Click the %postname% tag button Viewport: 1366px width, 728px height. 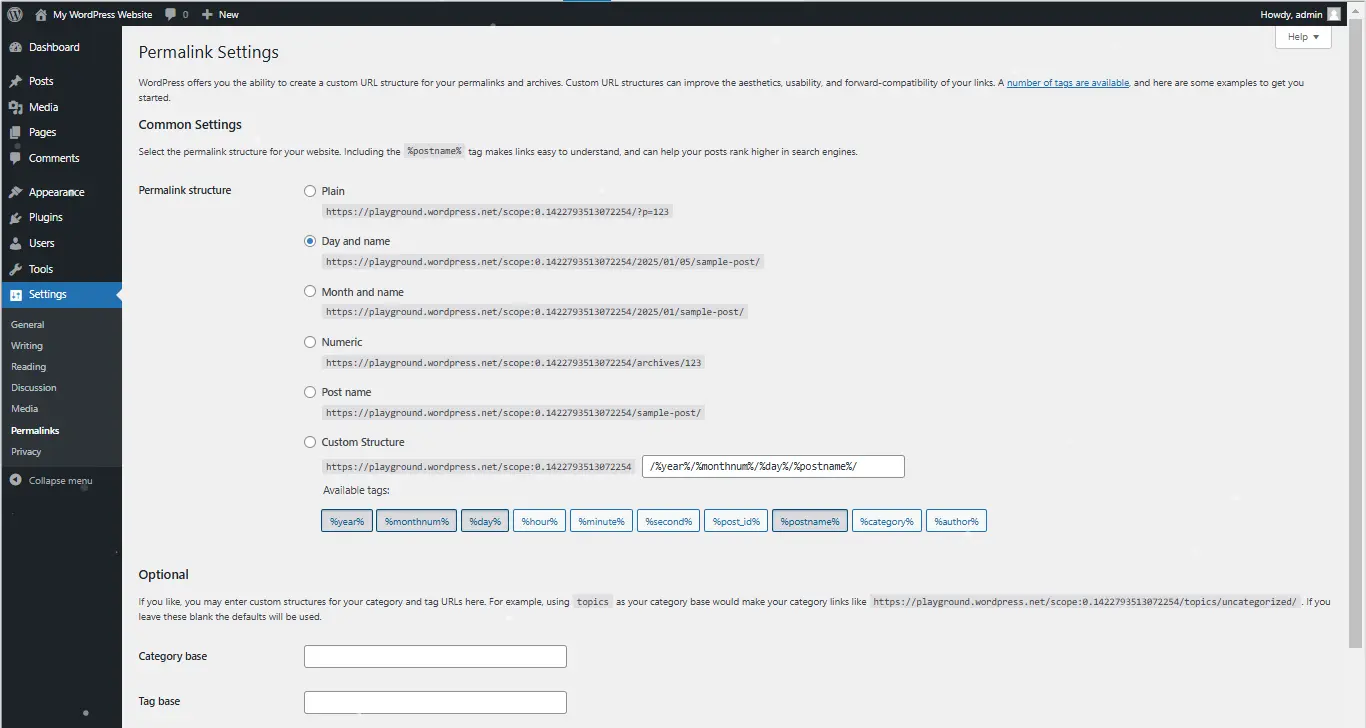(810, 521)
